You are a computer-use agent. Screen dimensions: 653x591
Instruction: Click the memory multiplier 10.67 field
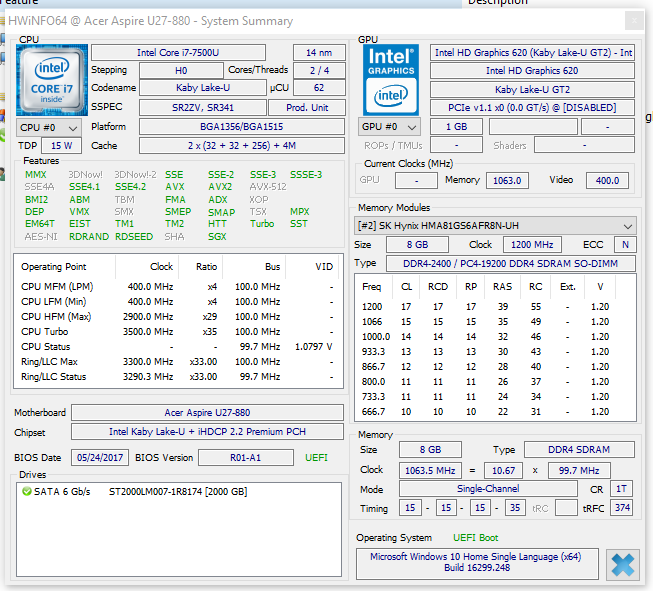pyautogui.click(x=503, y=471)
